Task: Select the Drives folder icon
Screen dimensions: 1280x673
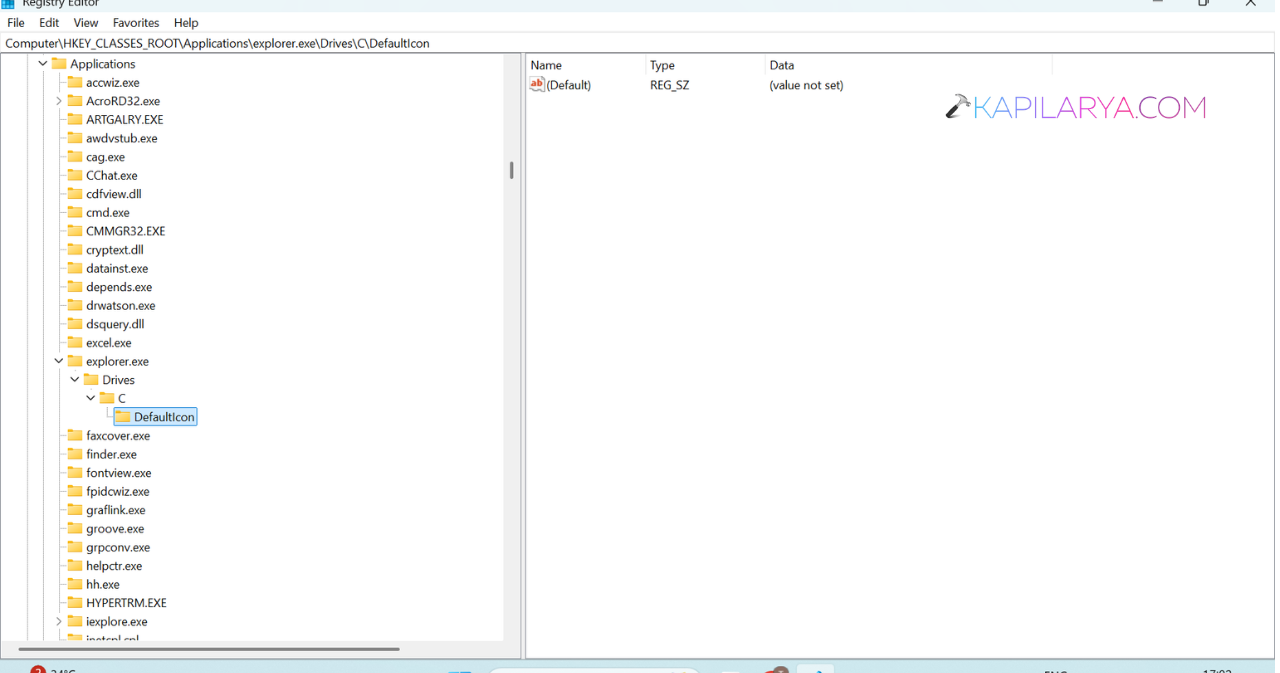Action: (x=91, y=380)
